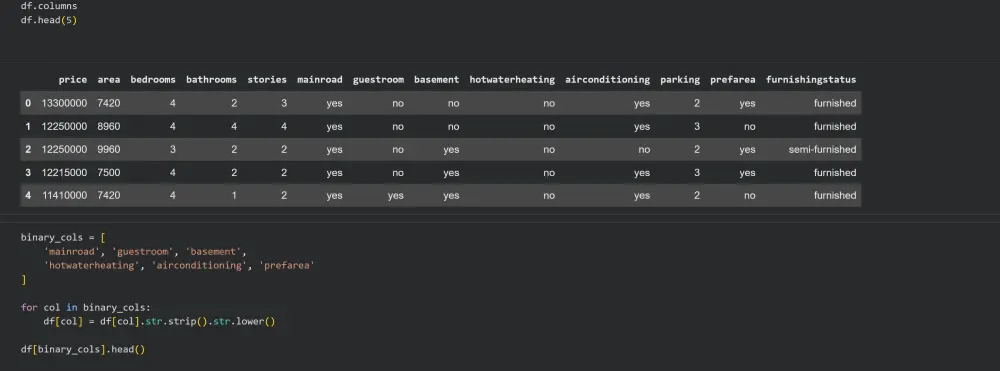Image resolution: width=1000 pixels, height=371 pixels.
Task: Click stories value 3 in row 0
Action: 284,103
